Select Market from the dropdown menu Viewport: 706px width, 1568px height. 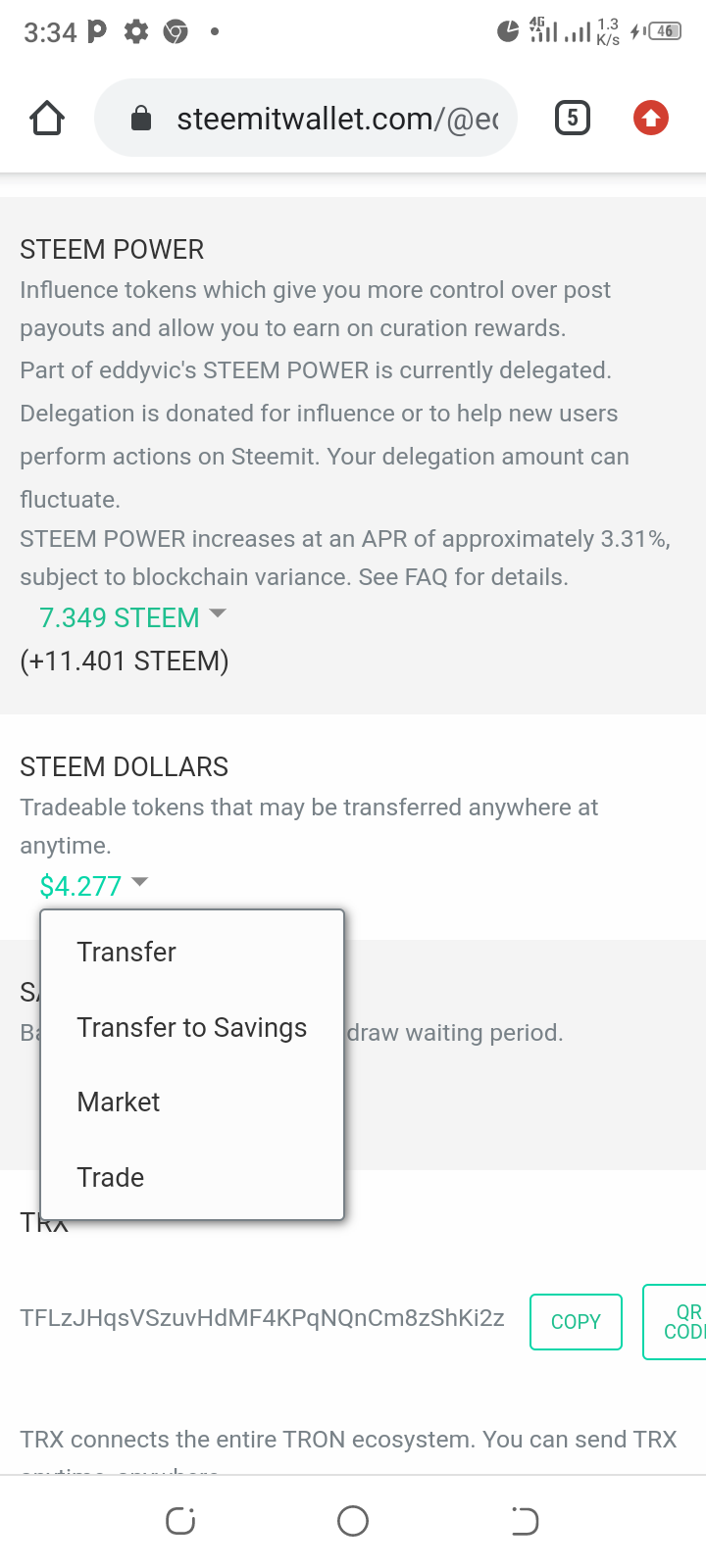point(119,1102)
